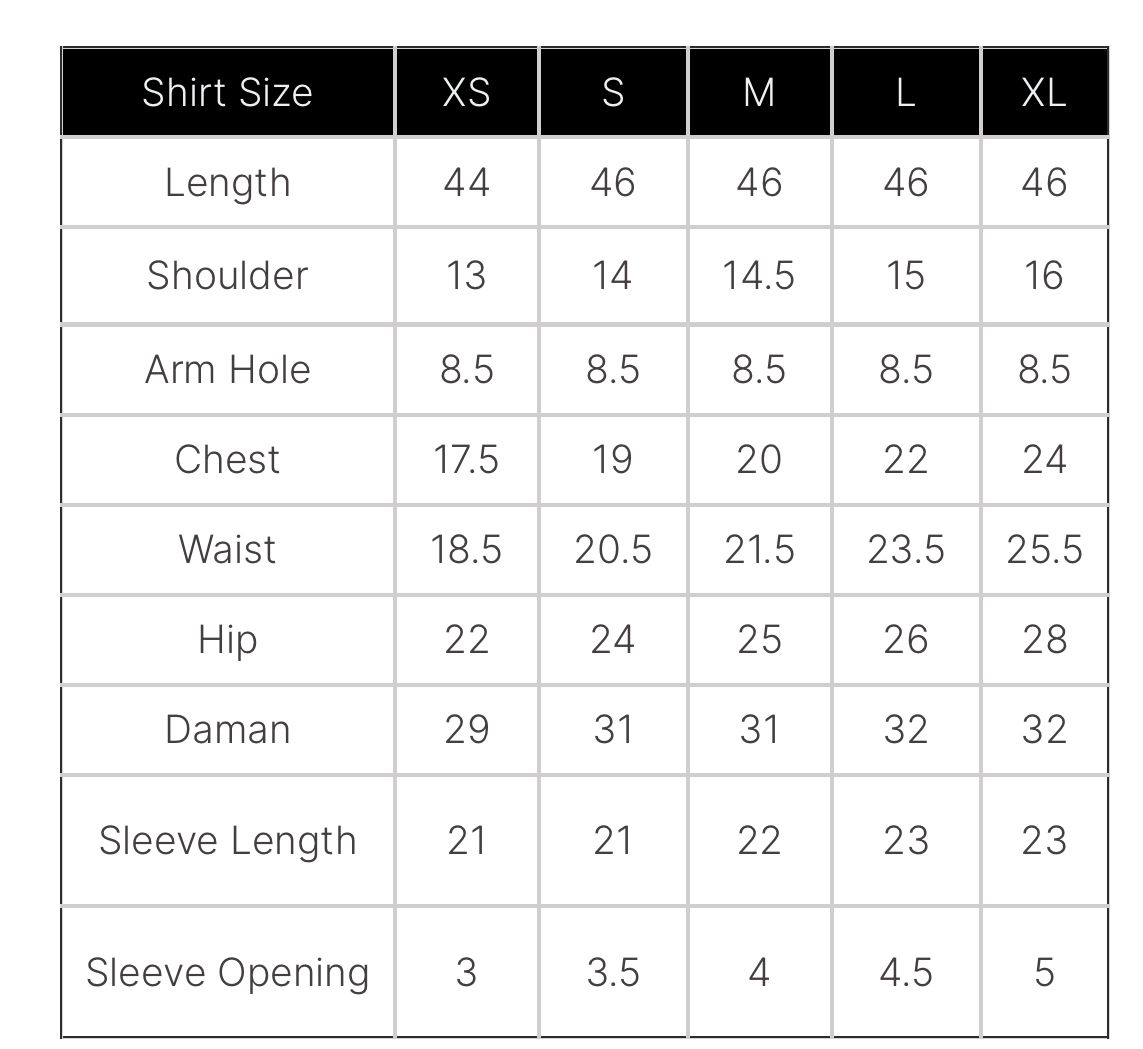Click the XL column header
1143x1049 pixels.
click(x=1044, y=92)
